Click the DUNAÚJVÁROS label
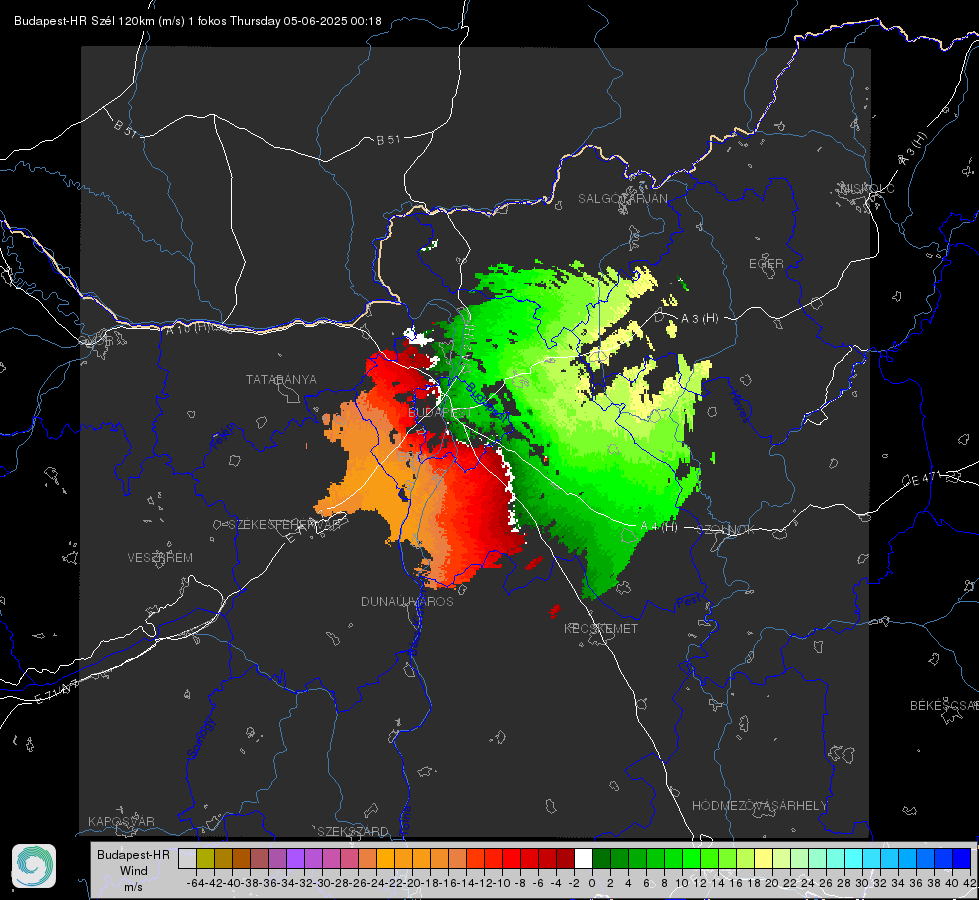Screen dimensions: 979x900 (407, 601)
